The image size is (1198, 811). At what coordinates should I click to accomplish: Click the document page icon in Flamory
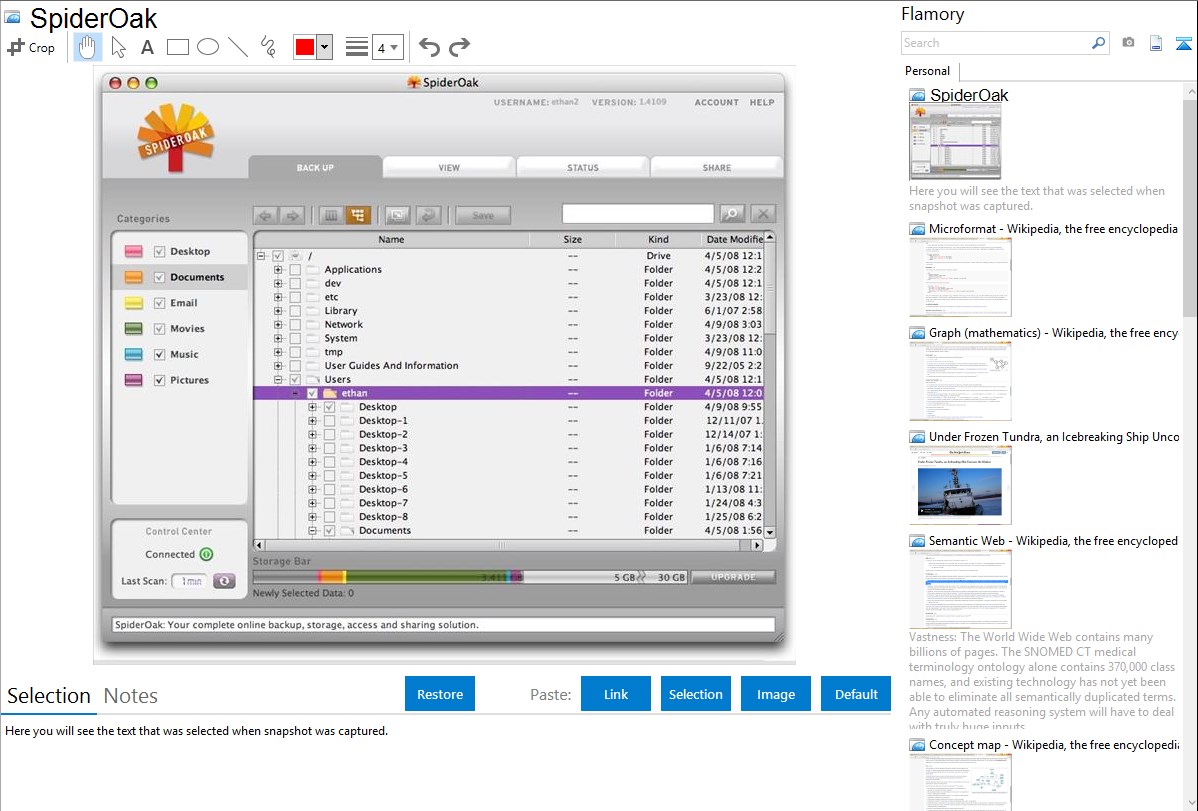1156,43
